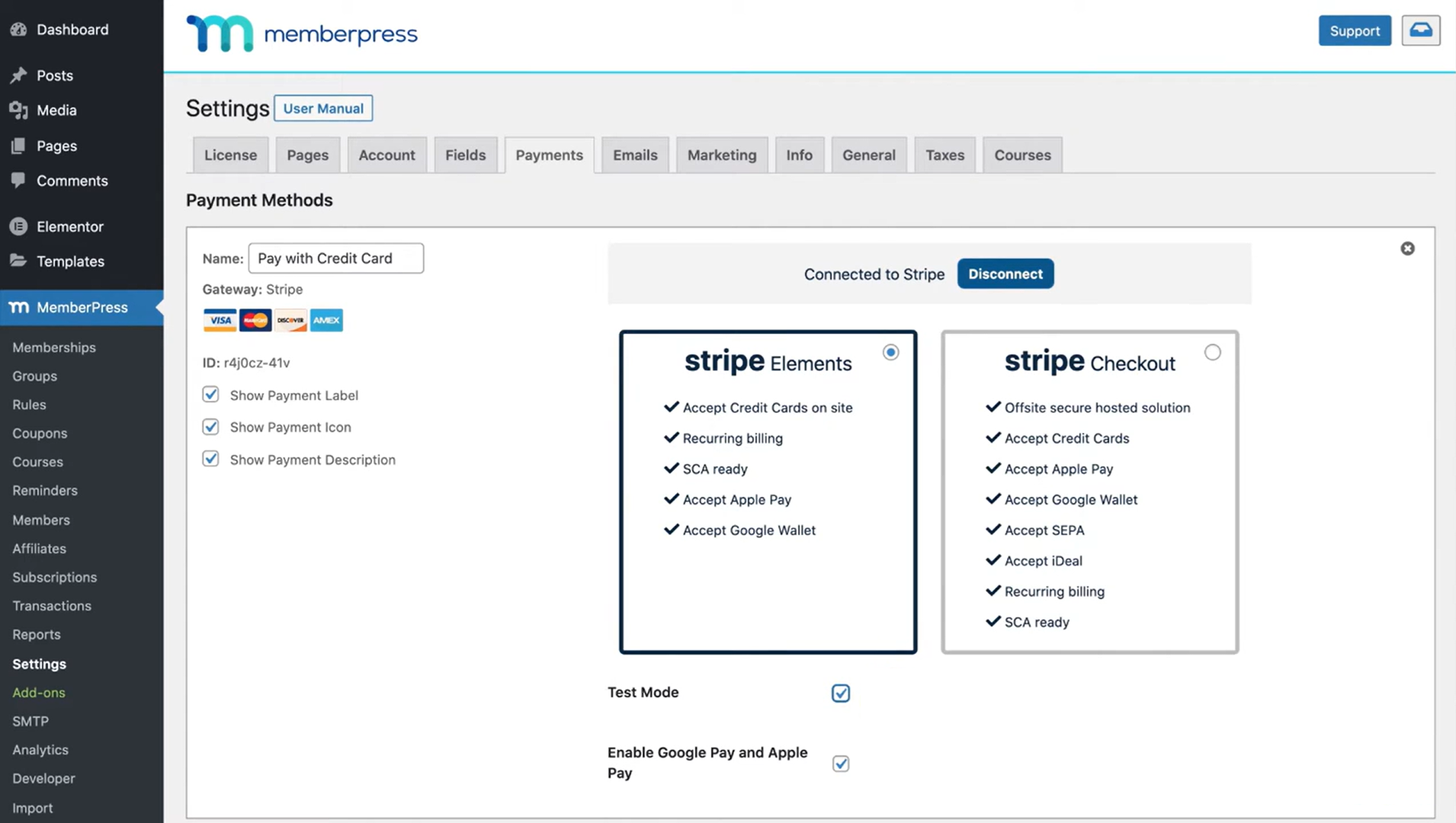This screenshot has height=823, width=1456.
Task: Switch to the Taxes tab
Action: tap(945, 155)
